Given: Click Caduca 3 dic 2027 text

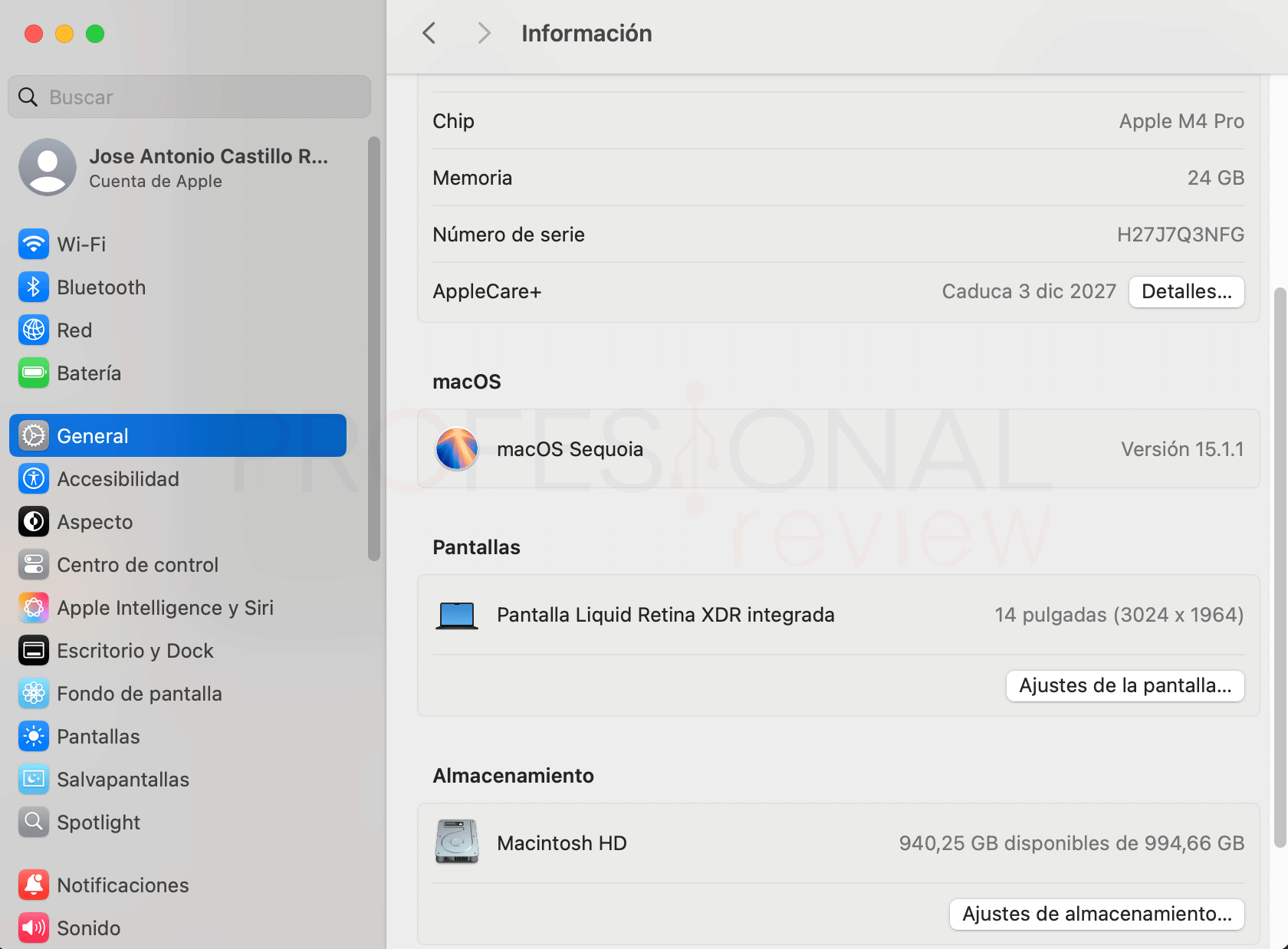Looking at the screenshot, I should tap(1029, 291).
